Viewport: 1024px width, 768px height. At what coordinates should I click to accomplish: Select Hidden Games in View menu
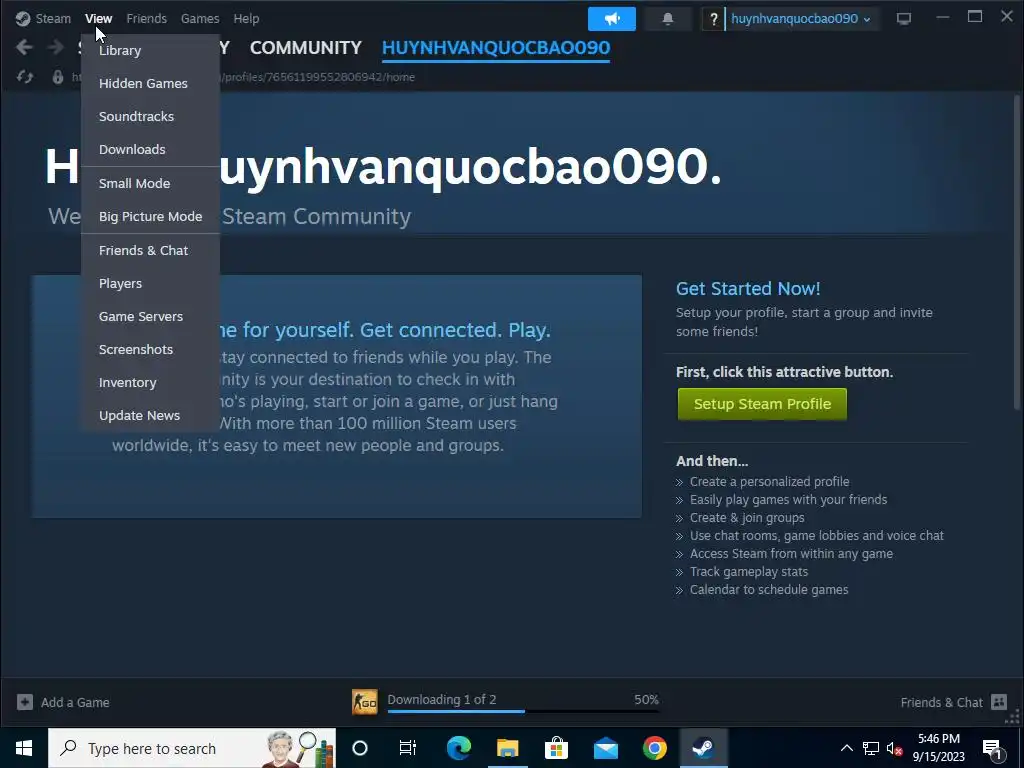pos(150,83)
